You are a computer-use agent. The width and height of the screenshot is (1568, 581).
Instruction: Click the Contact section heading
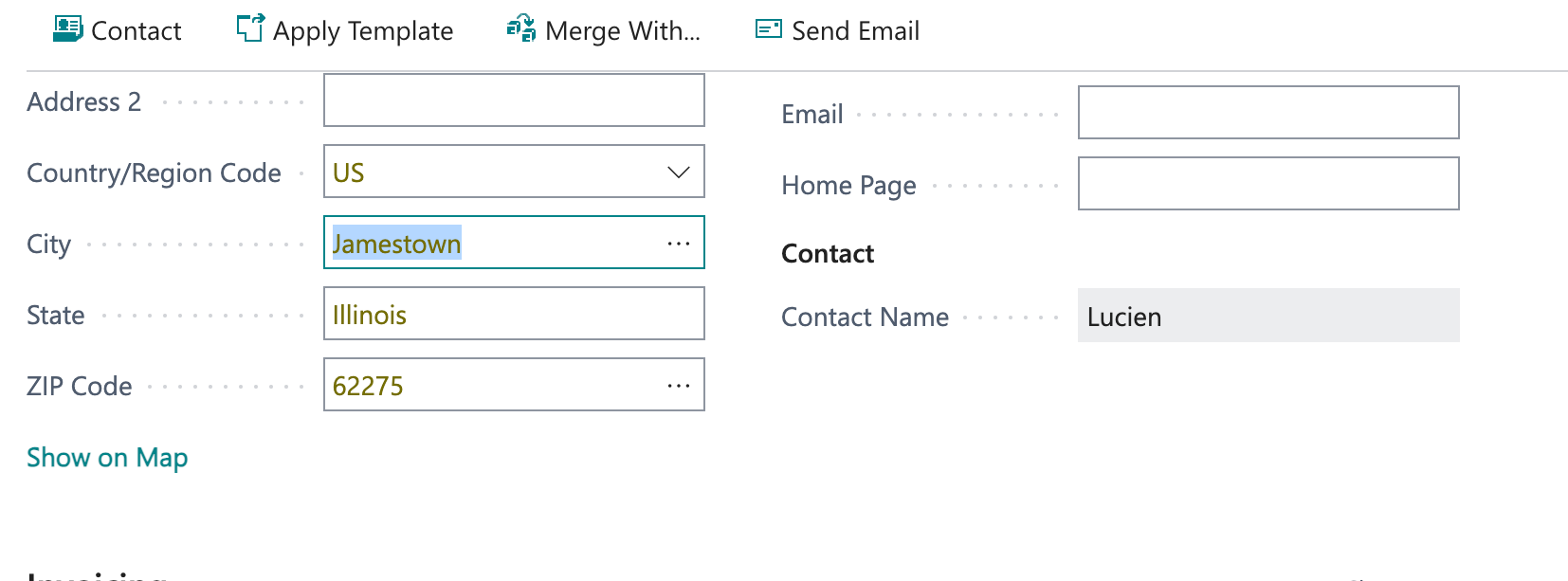click(827, 253)
